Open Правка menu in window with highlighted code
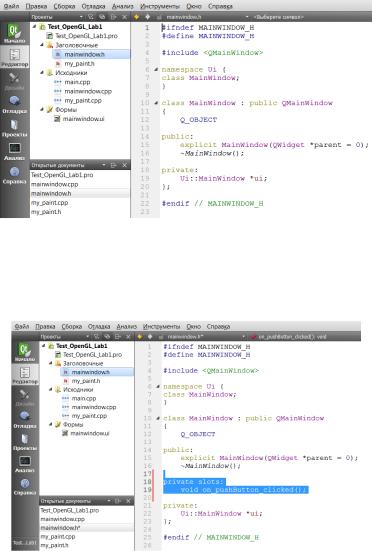 tap(45, 326)
